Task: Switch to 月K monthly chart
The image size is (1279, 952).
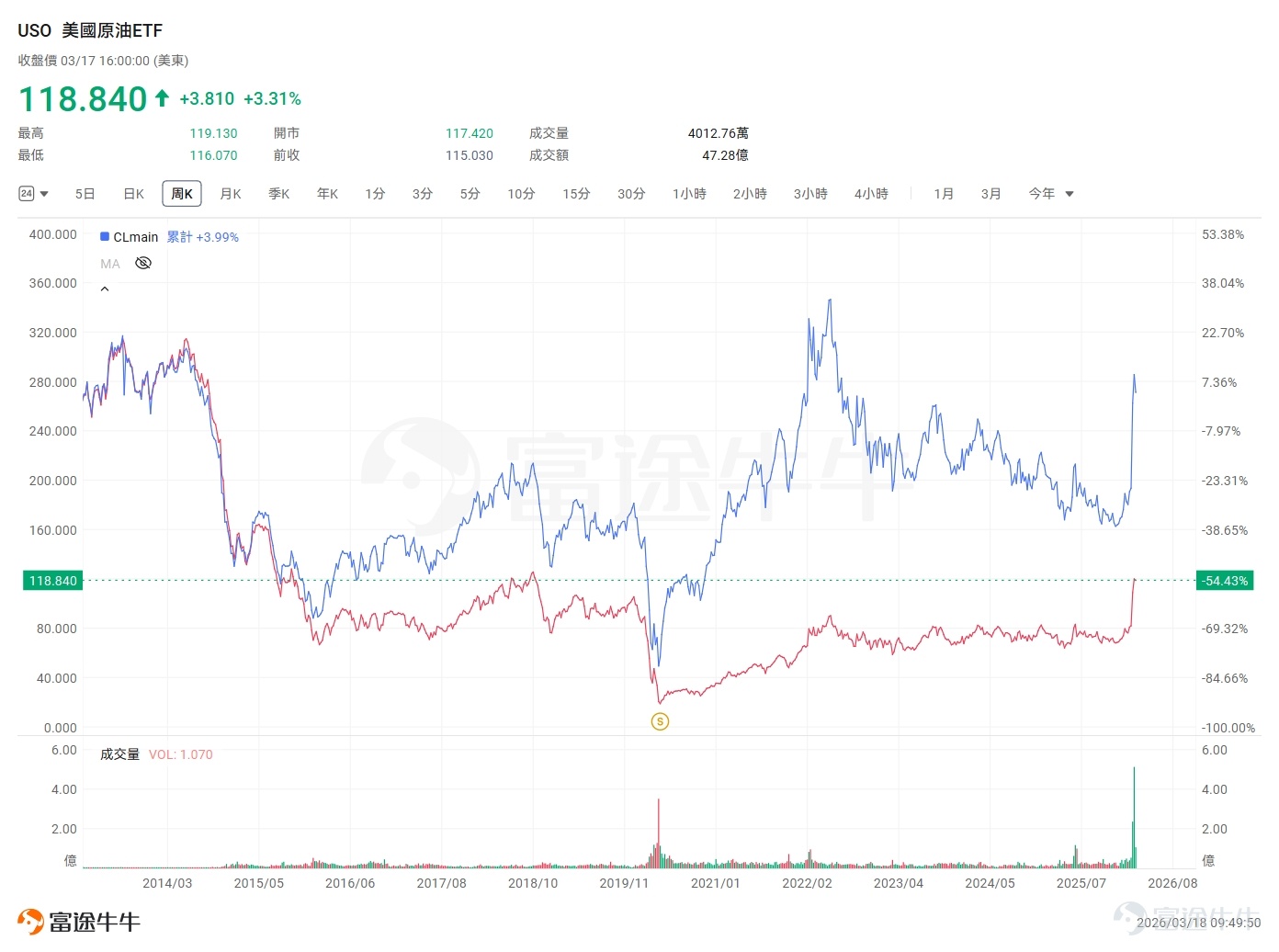Action: click(231, 194)
